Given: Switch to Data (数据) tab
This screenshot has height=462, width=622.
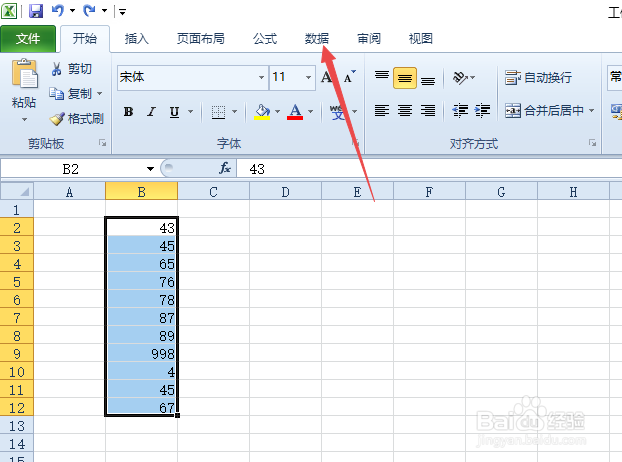Looking at the screenshot, I should click(317, 38).
